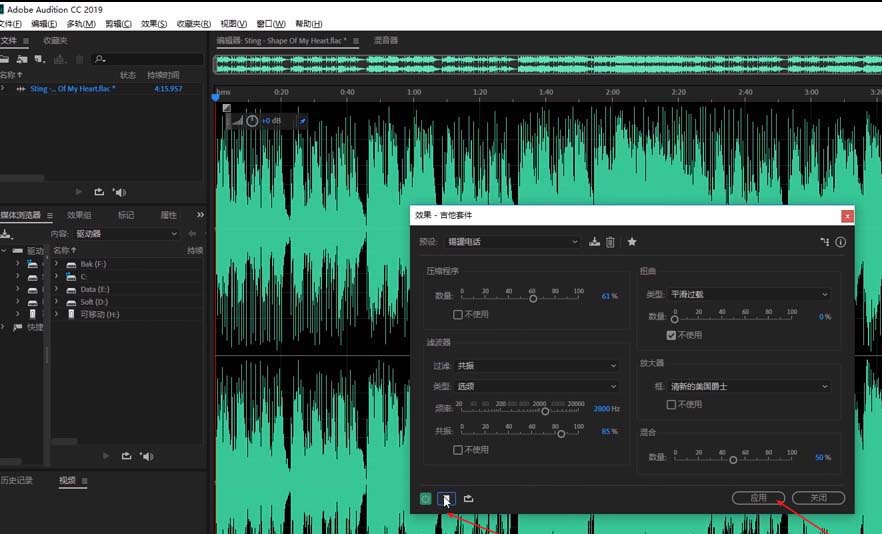The width and height of the screenshot is (882, 534).
Task: Switch to the 混音器 tab
Action: point(386,41)
